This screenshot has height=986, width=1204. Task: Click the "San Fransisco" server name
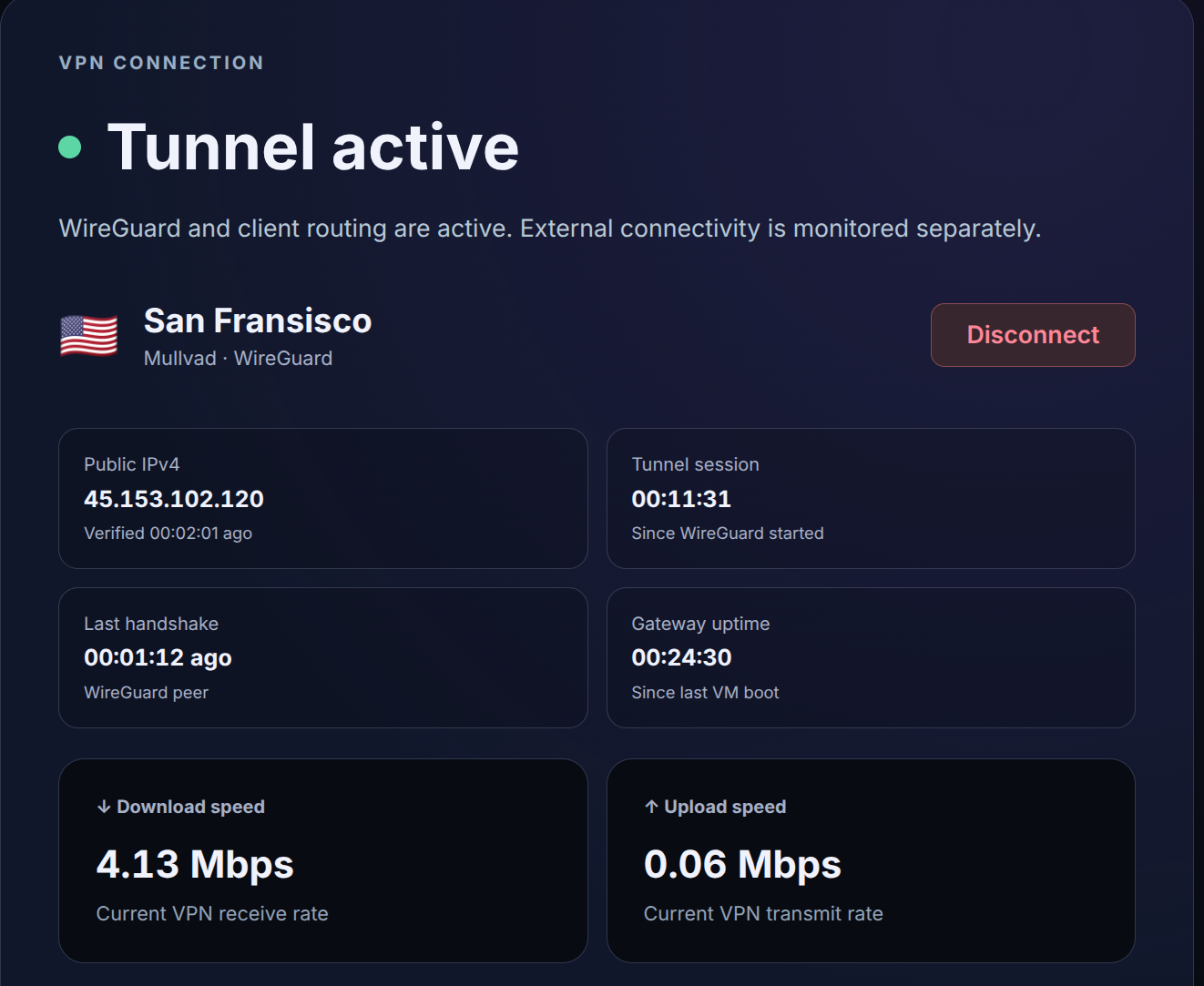258,320
